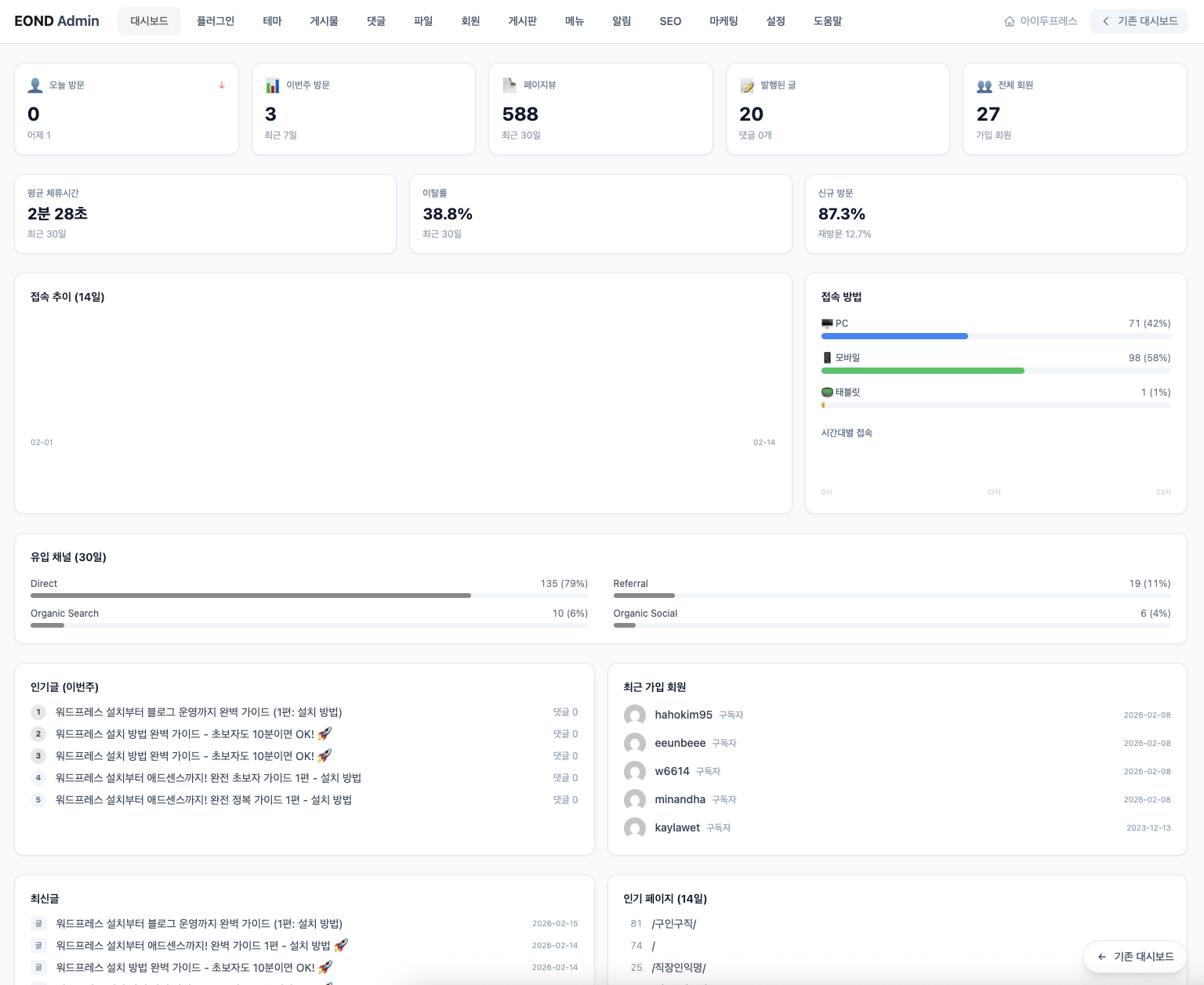Click the home icon next to 아이두프레스
The image size is (1204, 985).
[1010, 21]
